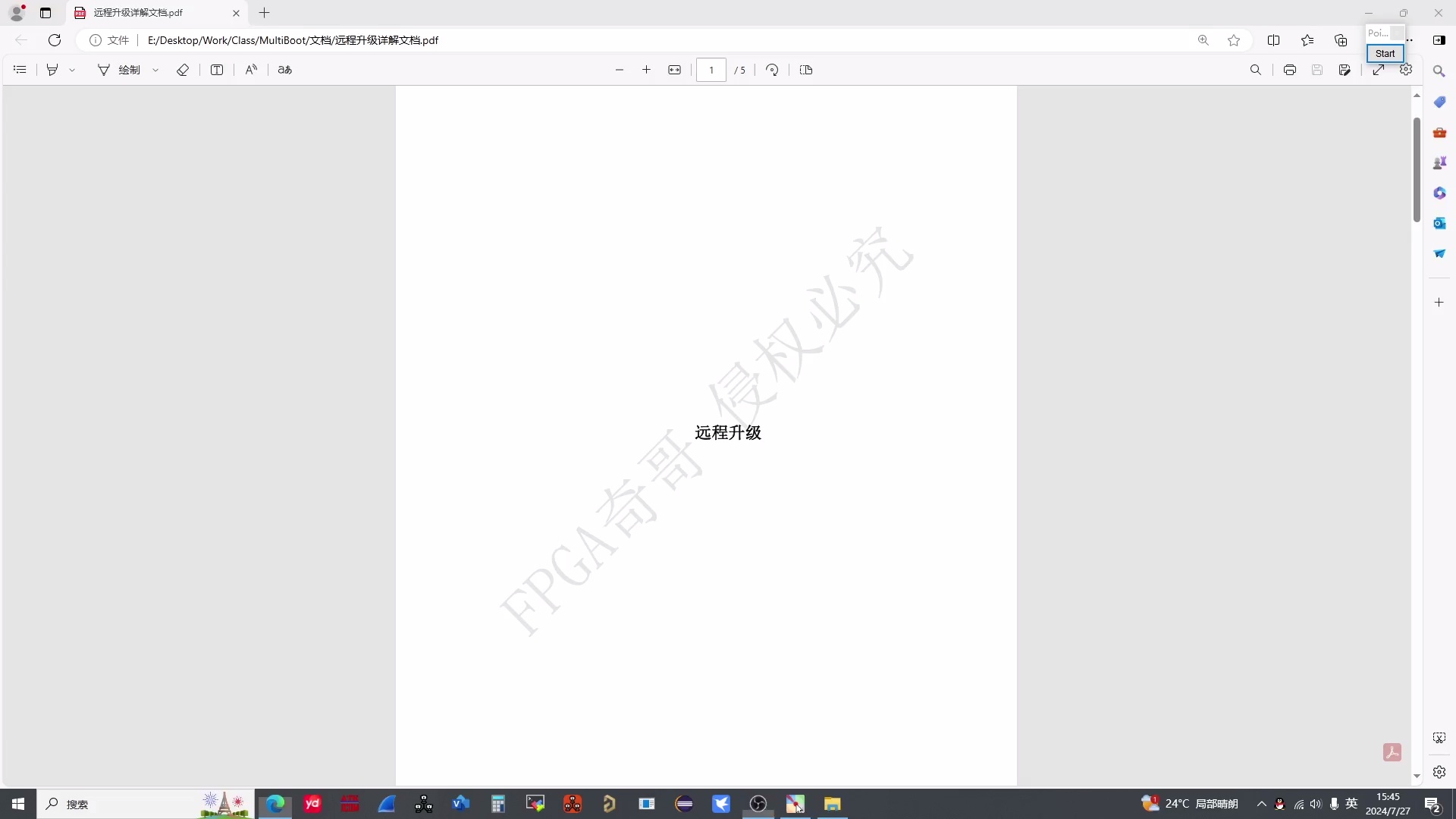1456x819 pixels.
Task: Save the PDF file
Action: (x=1317, y=70)
